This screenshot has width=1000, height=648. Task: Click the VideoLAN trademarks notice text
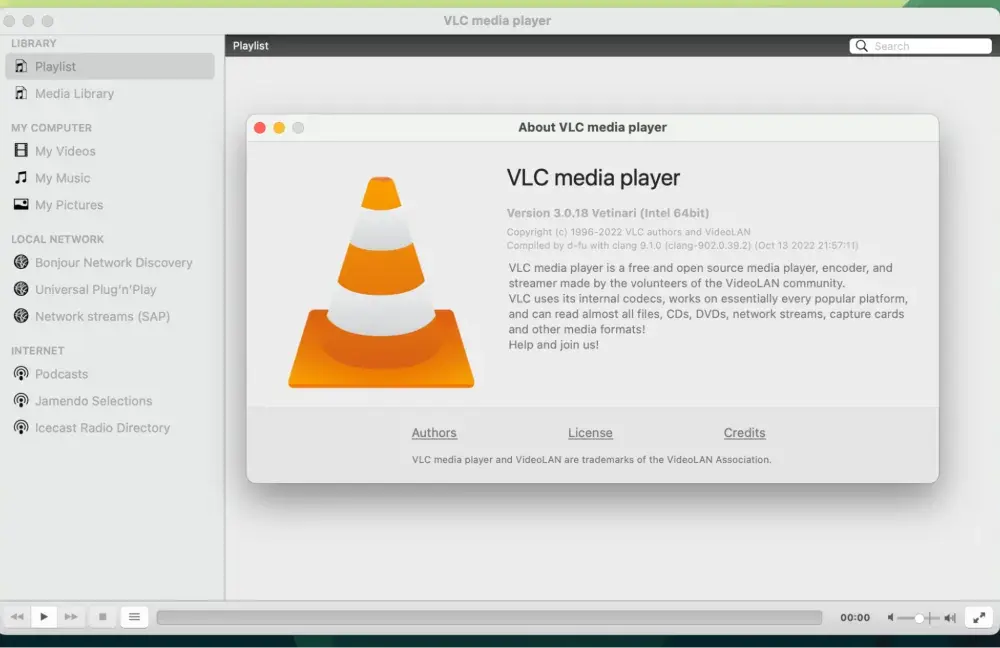pyautogui.click(x=592, y=459)
